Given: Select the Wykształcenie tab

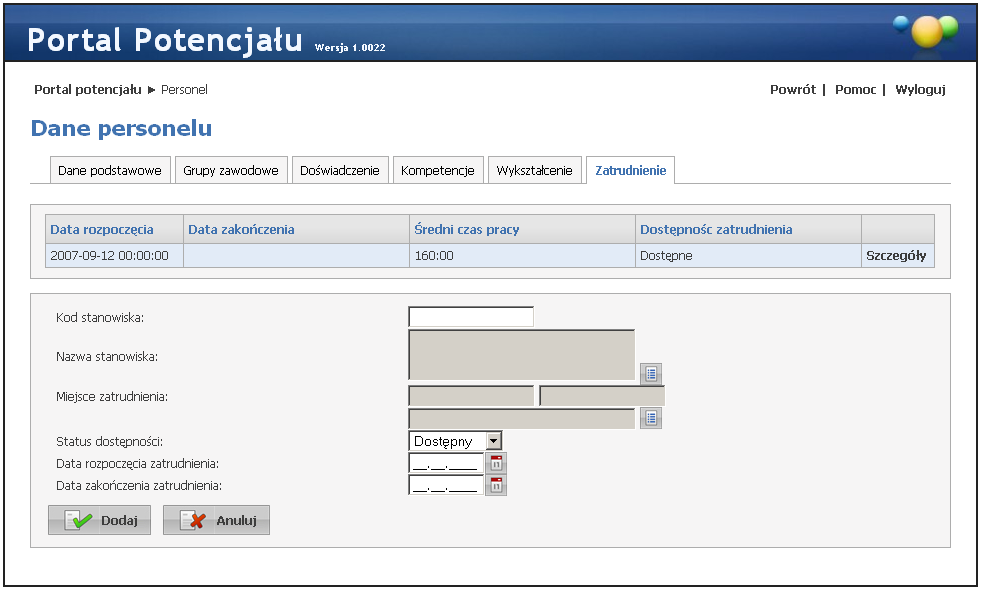Looking at the screenshot, I should 534,170.
